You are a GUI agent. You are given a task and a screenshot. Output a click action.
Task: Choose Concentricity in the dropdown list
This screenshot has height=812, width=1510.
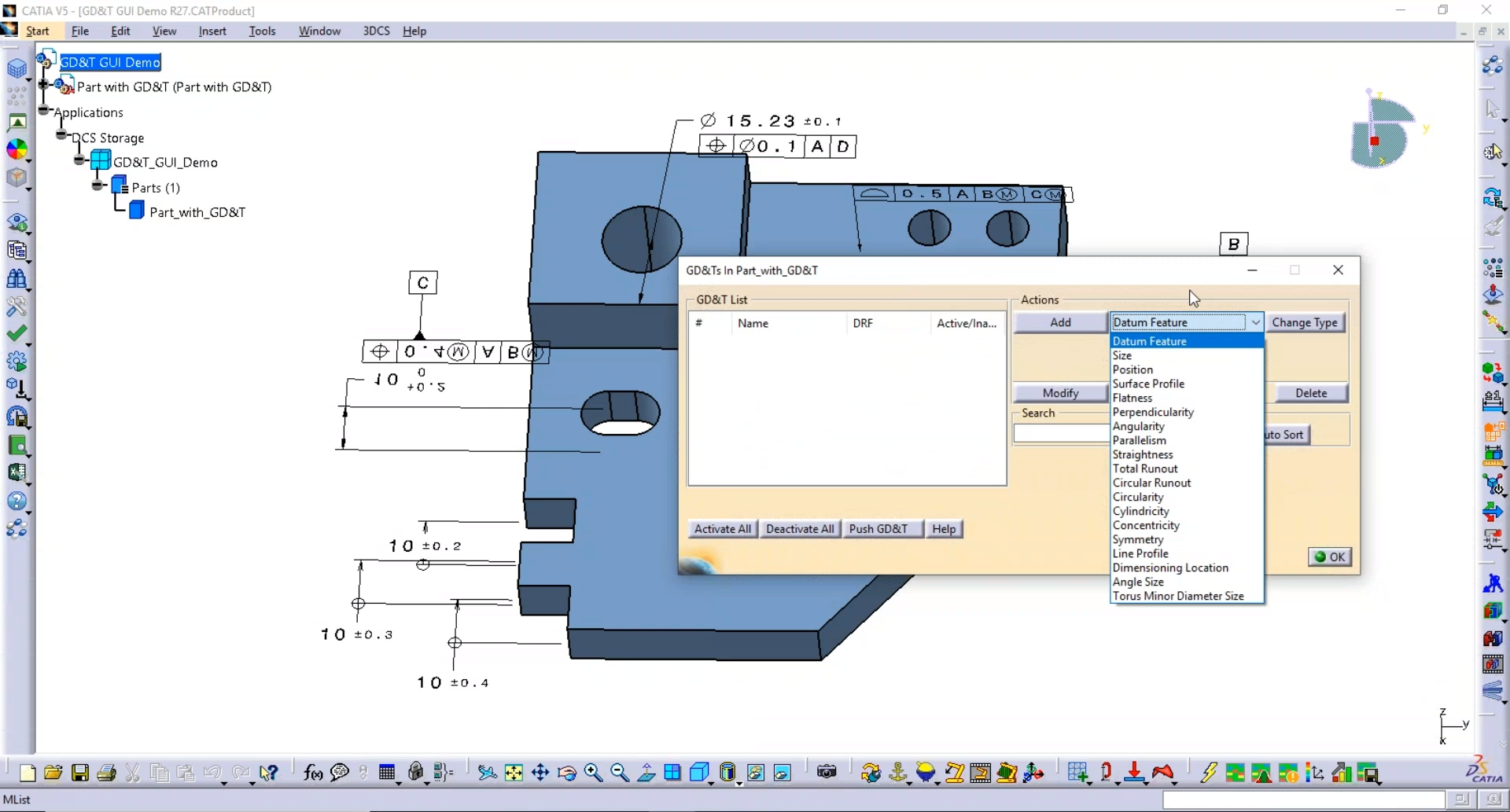(x=1145, y=525)
